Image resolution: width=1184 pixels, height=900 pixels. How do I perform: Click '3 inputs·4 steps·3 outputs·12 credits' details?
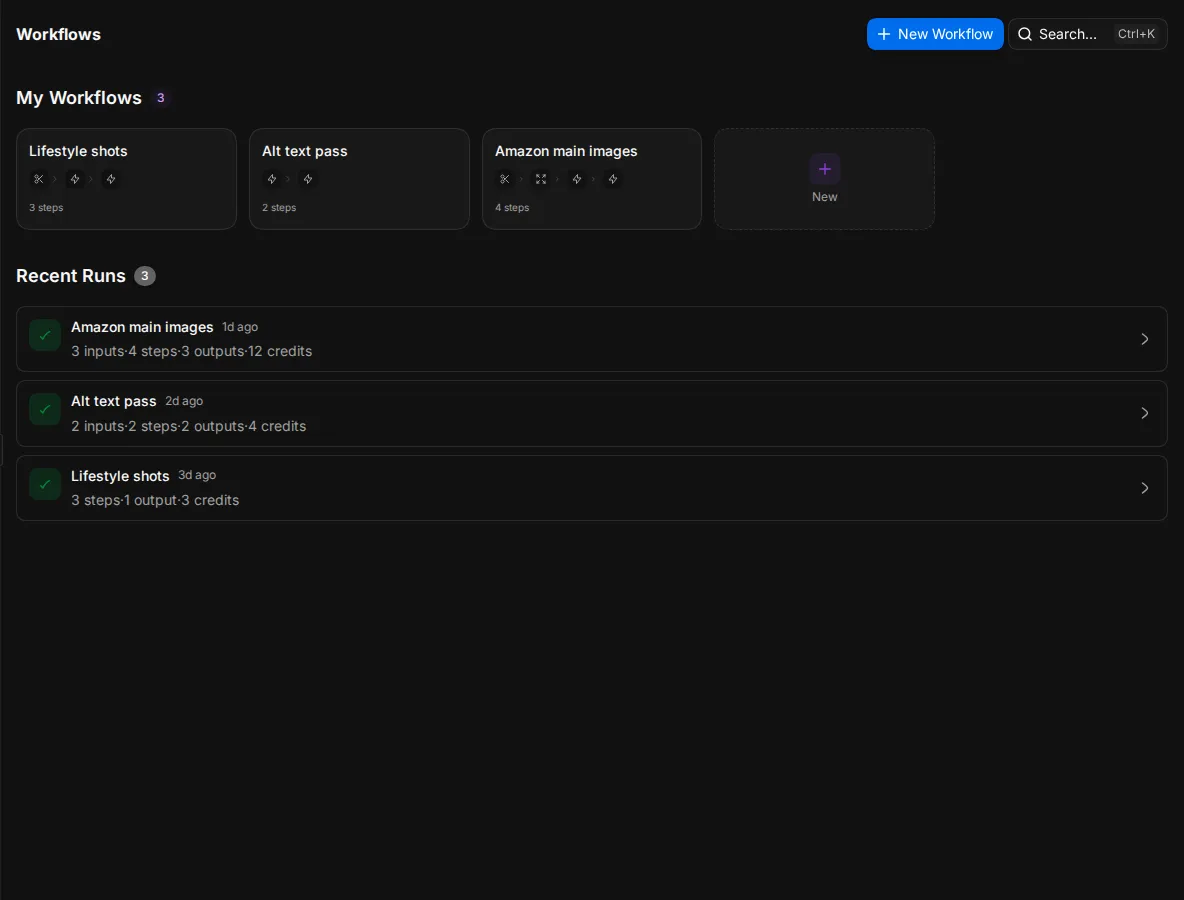point(192,351)
